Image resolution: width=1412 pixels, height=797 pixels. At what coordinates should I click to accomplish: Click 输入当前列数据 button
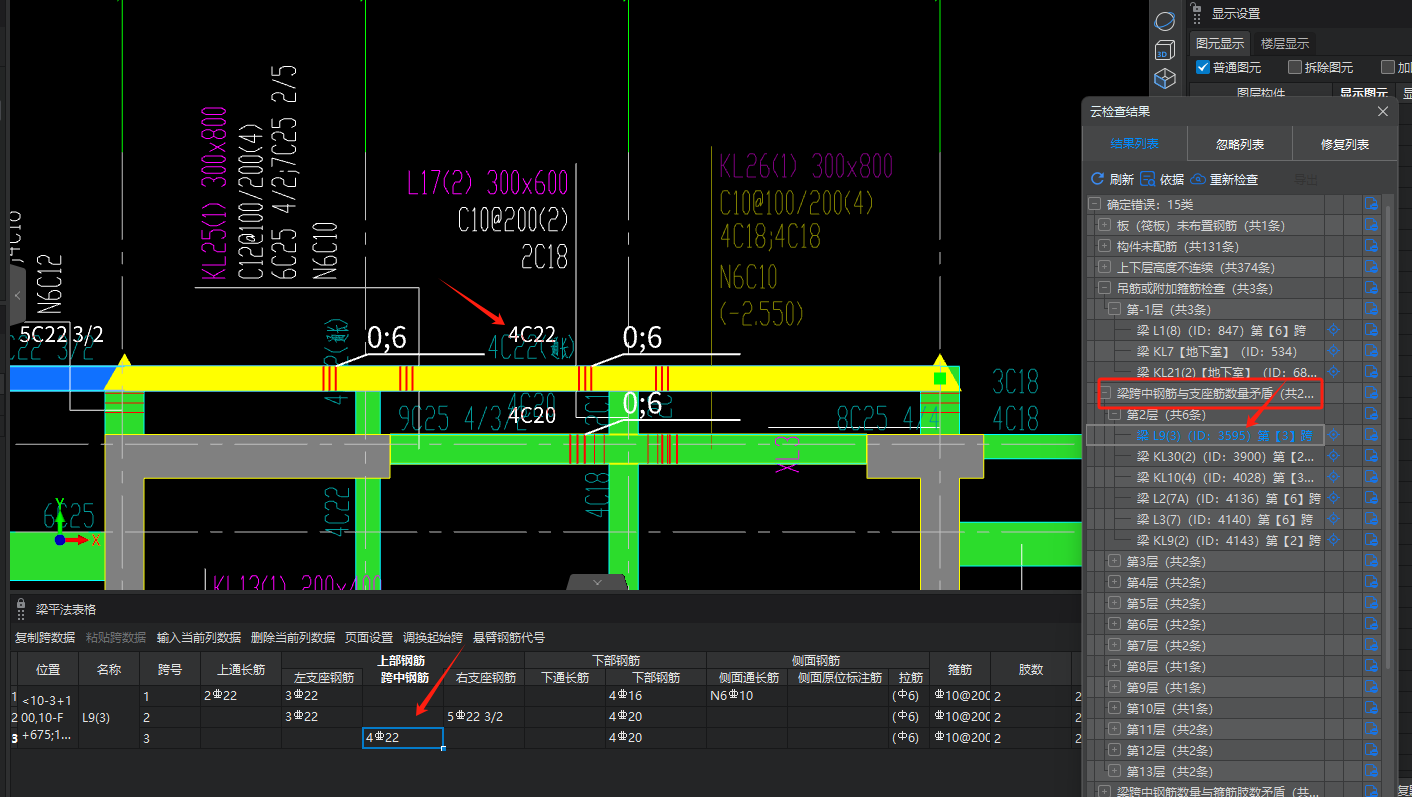199,637
